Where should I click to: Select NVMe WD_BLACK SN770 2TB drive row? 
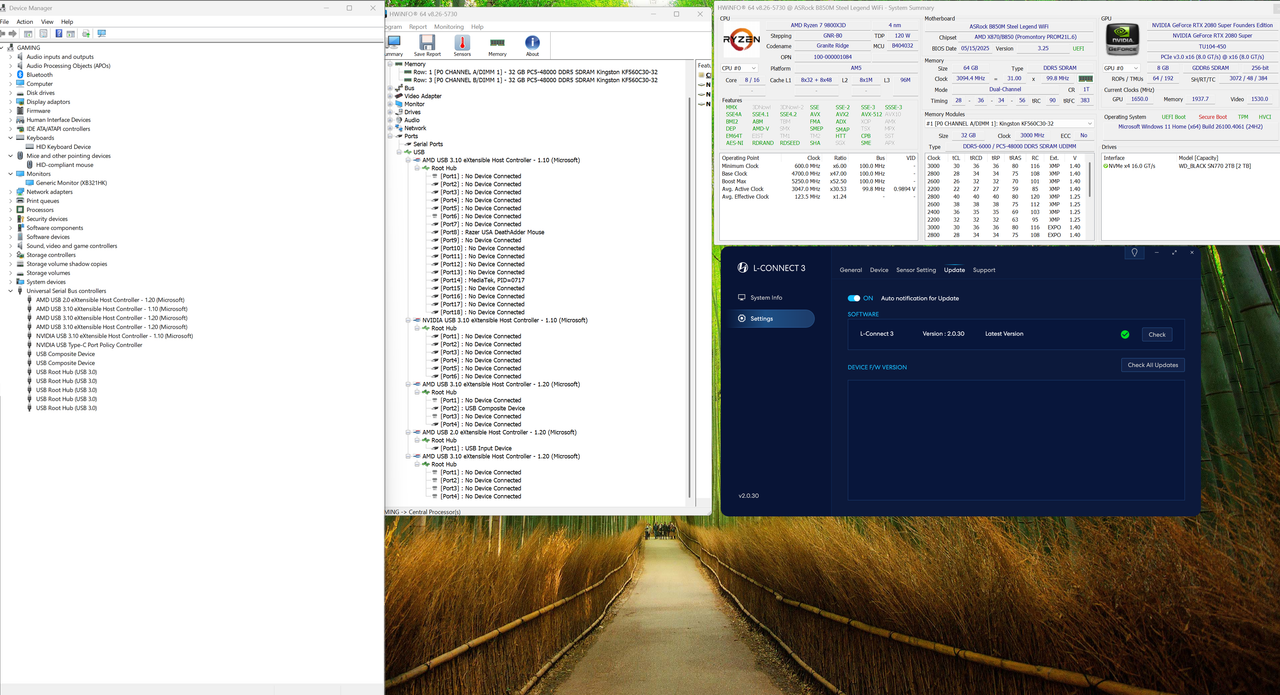click(1188, 166)
